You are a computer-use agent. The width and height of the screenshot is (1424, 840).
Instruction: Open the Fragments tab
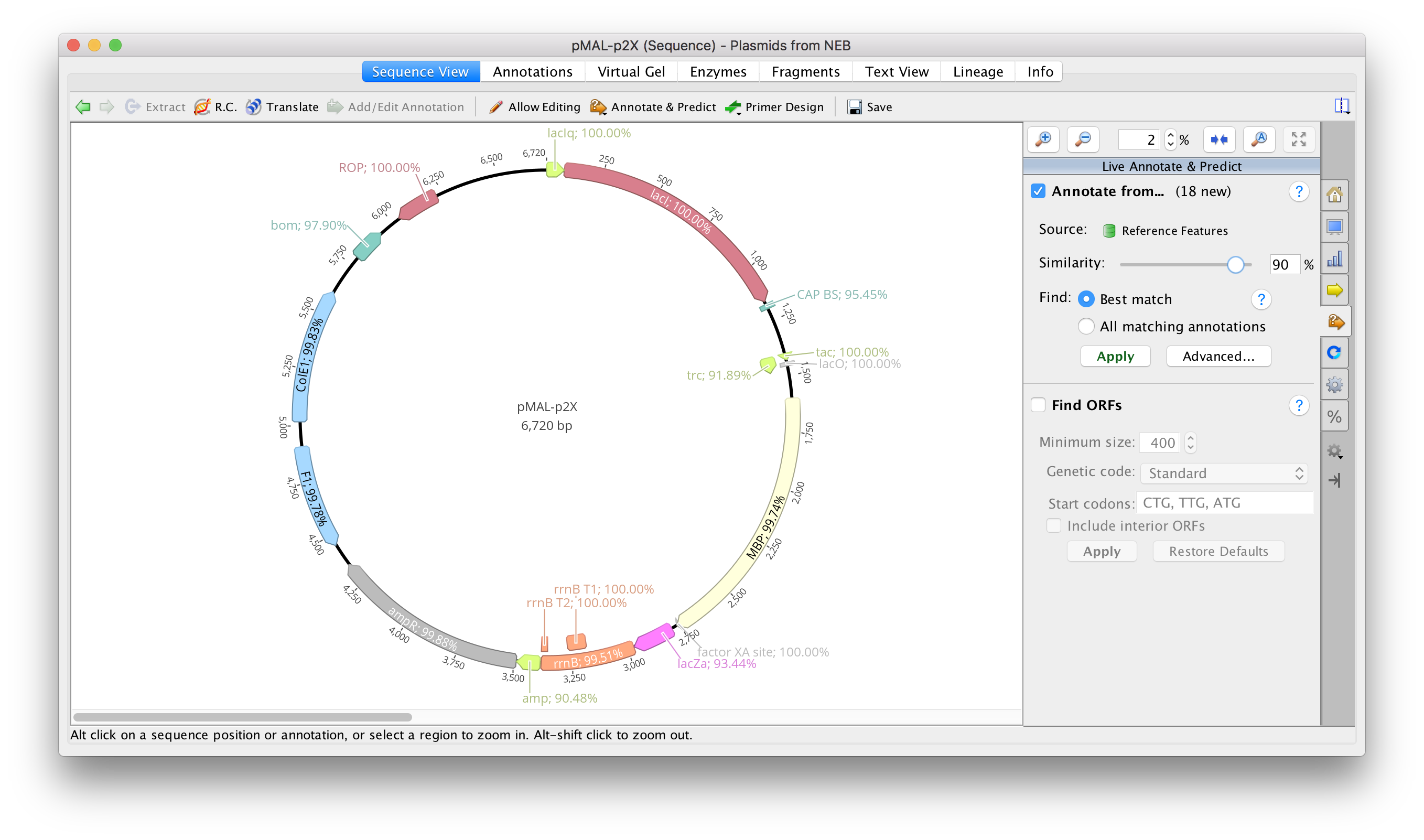click(805, 71)
